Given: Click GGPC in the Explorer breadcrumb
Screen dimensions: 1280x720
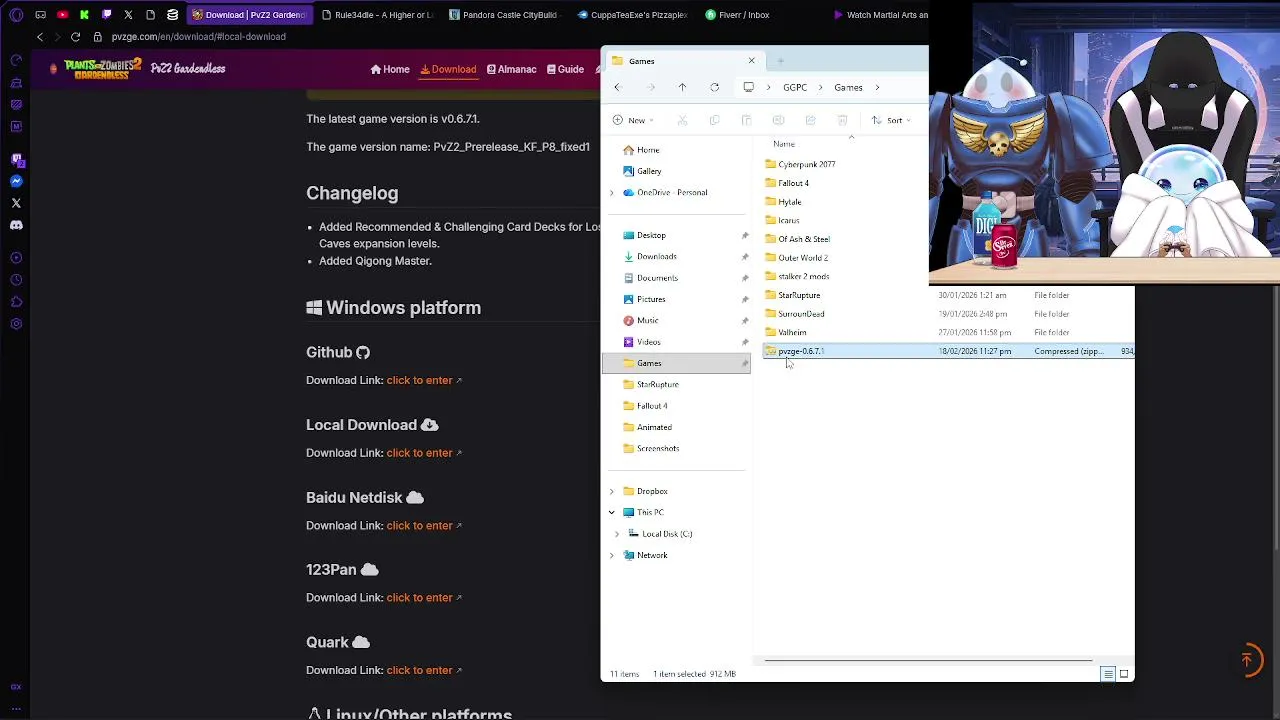Looking at the screenshot, I should click(795, 88).
